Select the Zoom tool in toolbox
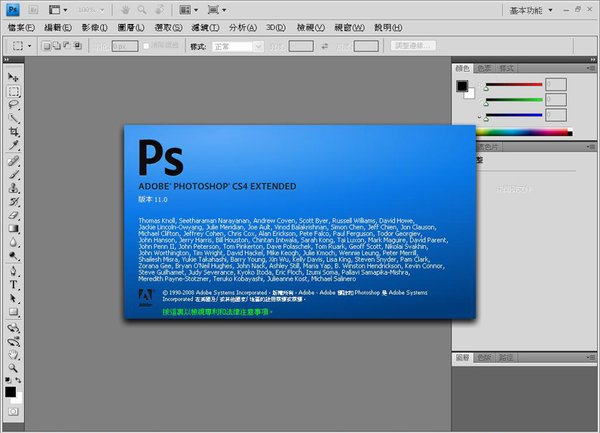600x433 pixels. (13, 368)
